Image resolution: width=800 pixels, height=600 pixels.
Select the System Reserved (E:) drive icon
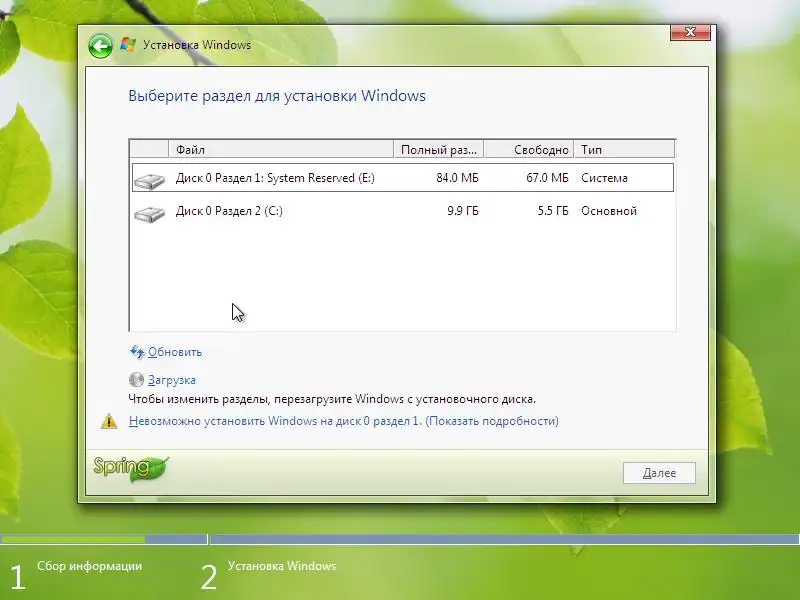pos(149,181)
